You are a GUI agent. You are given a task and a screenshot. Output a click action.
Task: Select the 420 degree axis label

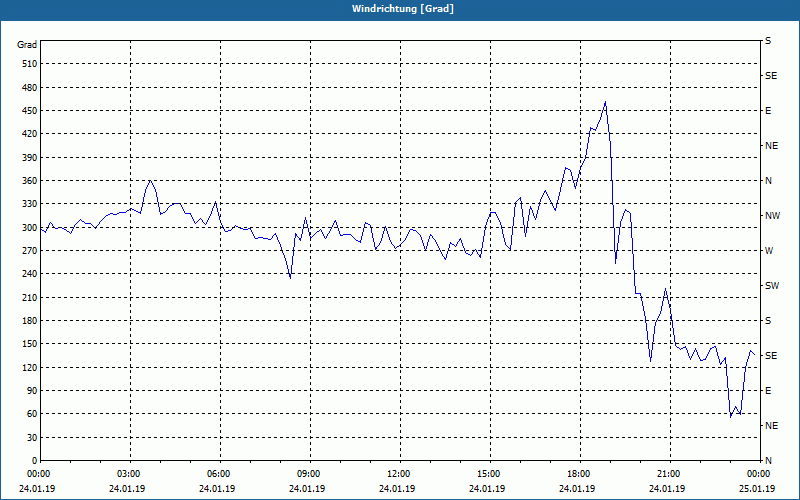coord(29,134)
